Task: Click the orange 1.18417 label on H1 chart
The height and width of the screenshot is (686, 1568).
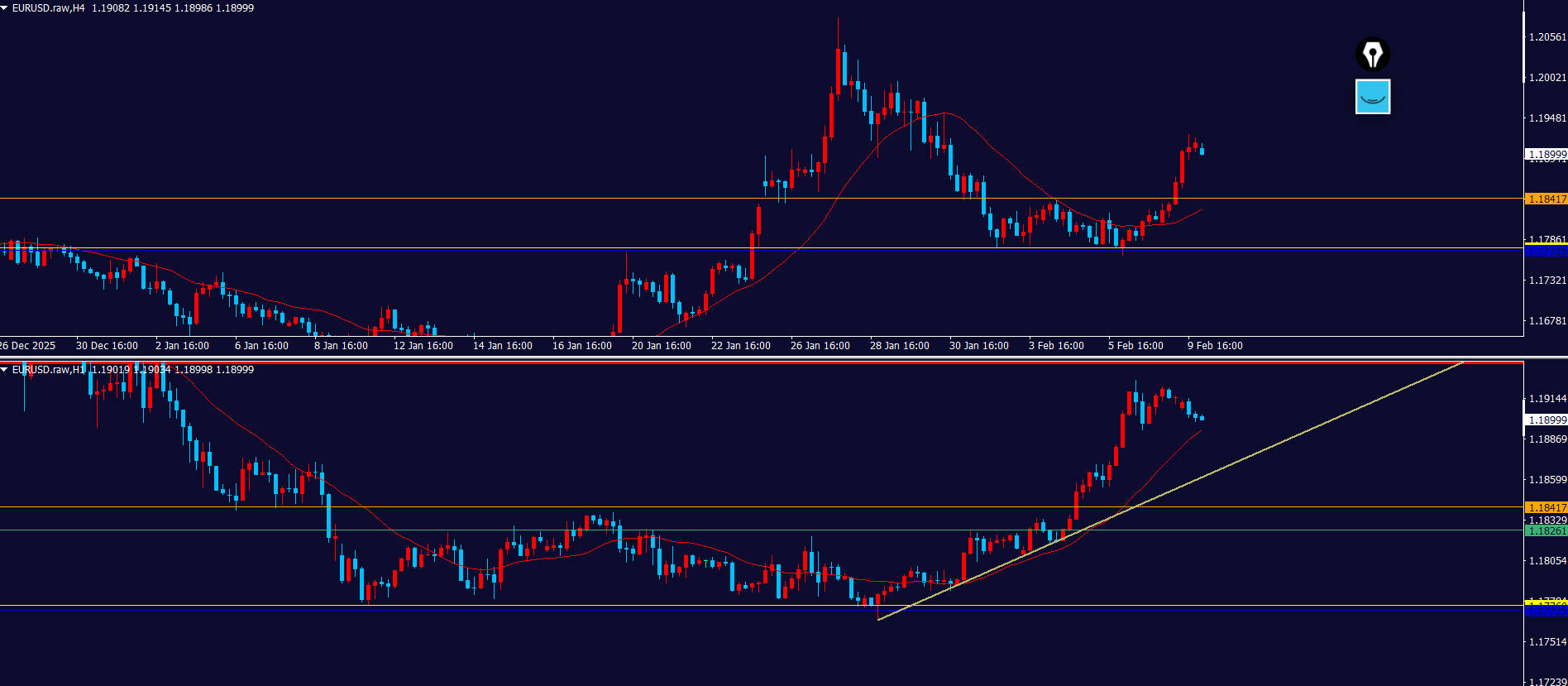Action: click(x=1546, y=508)
